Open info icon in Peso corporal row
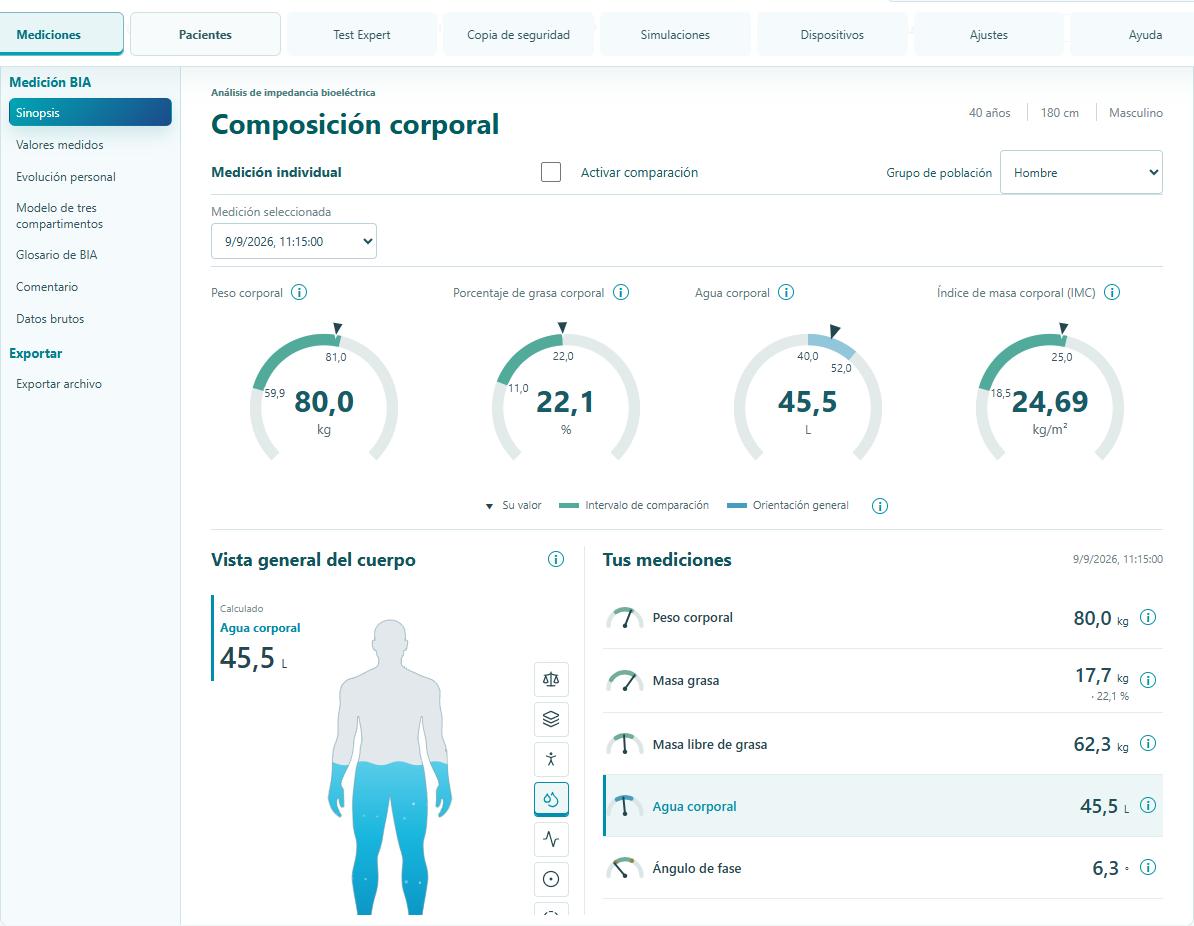Viewport: 1194px width, 926px height. [1148, 618]
